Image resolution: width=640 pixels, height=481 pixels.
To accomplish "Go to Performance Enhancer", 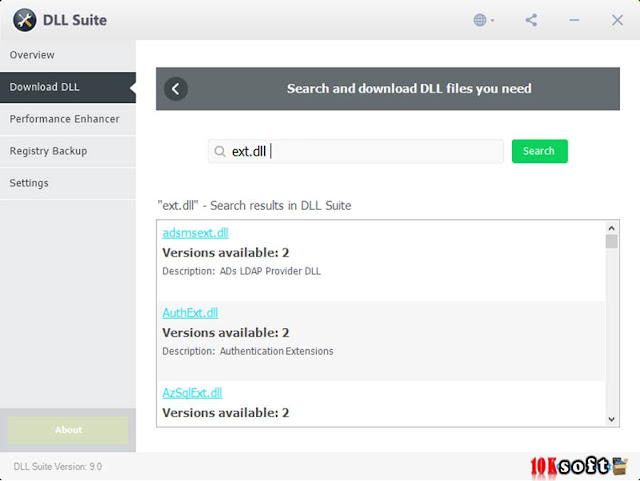I will (68, 119).
